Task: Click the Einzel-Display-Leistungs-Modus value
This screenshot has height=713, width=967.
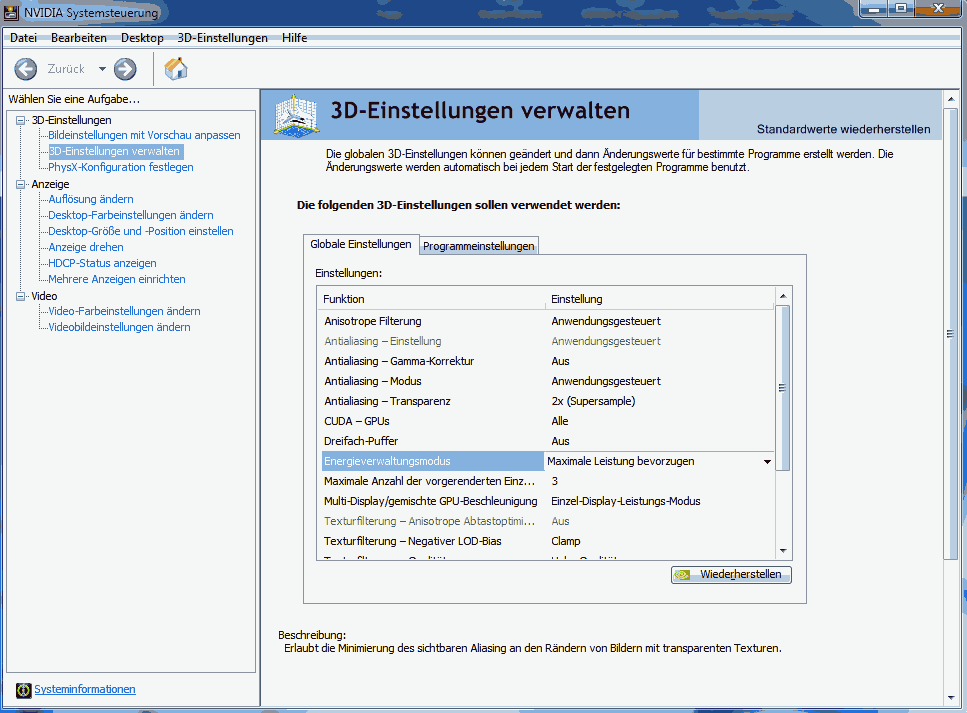Action: pyautogui.click(x=626, y=501)
